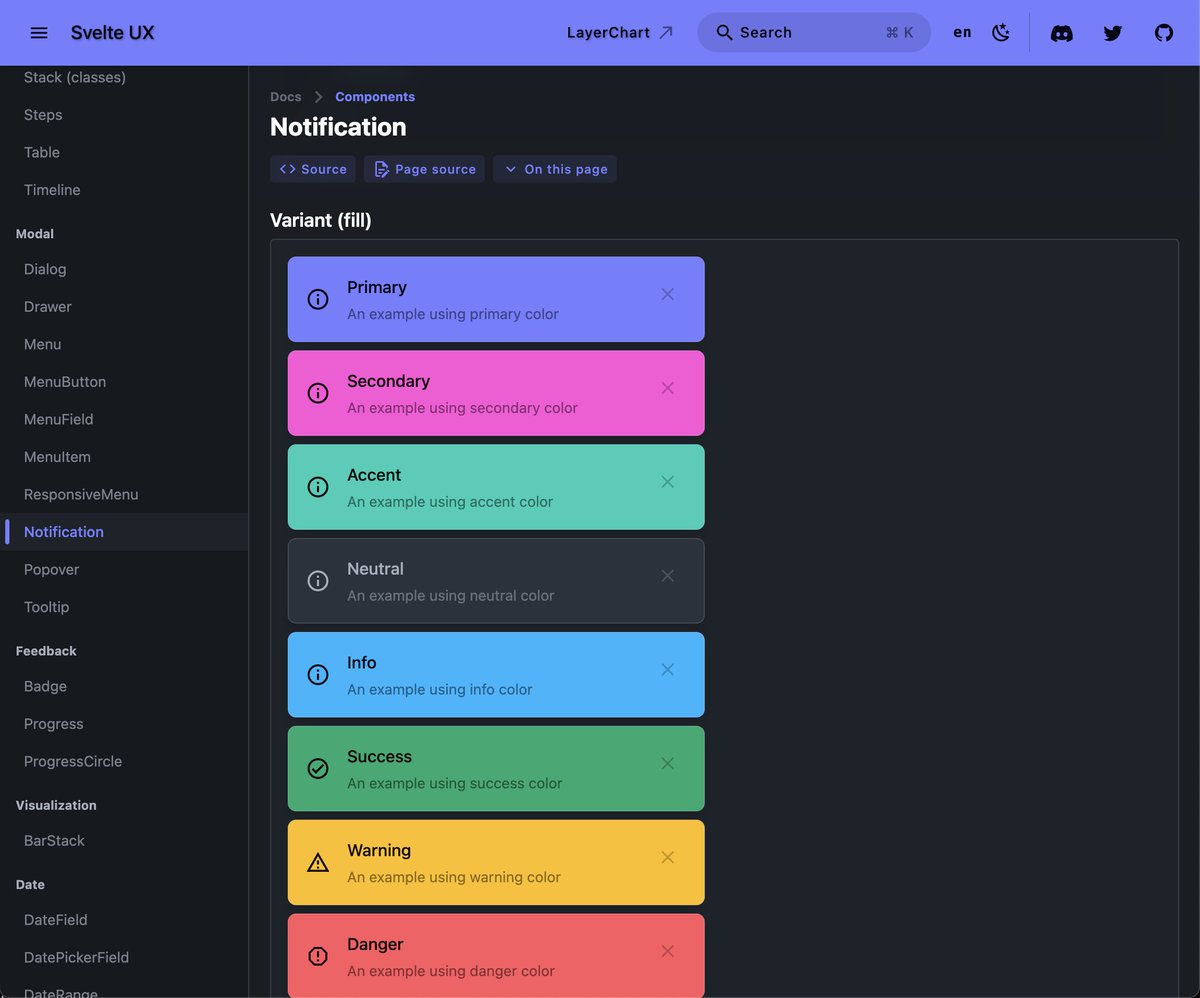Click the checkmark icon on the Success notification
The height and width of the screenshot is (998, 1200).
tap(317, 769)
